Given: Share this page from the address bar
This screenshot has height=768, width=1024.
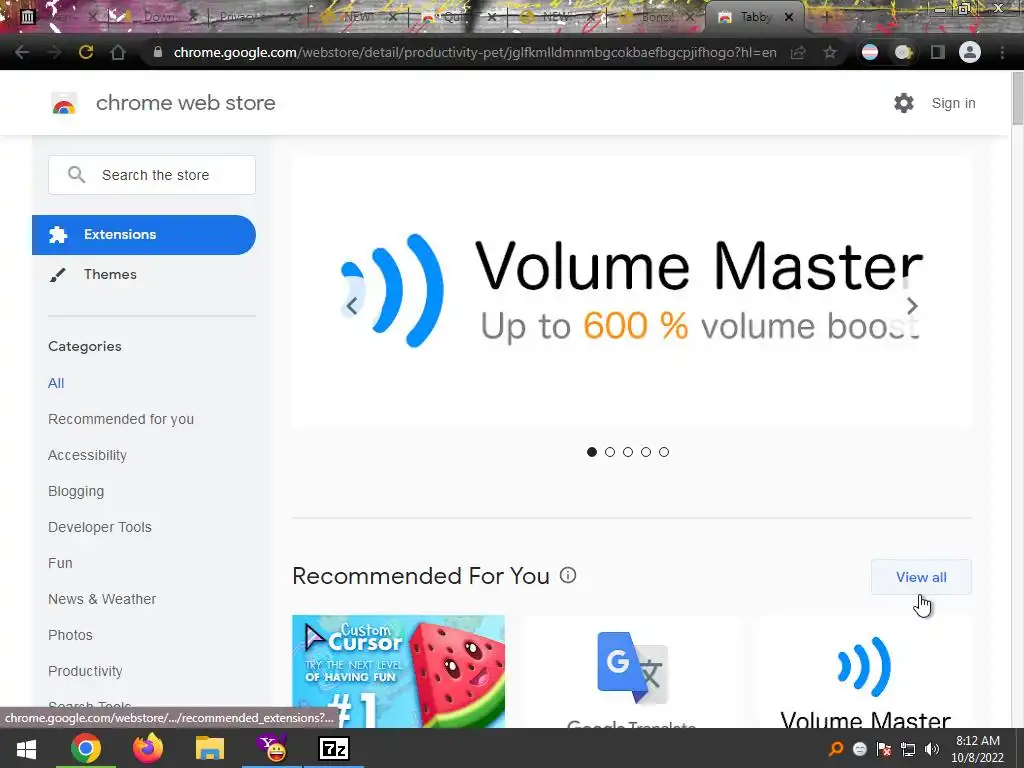Looking at the screenshot, I should (798, 52).
